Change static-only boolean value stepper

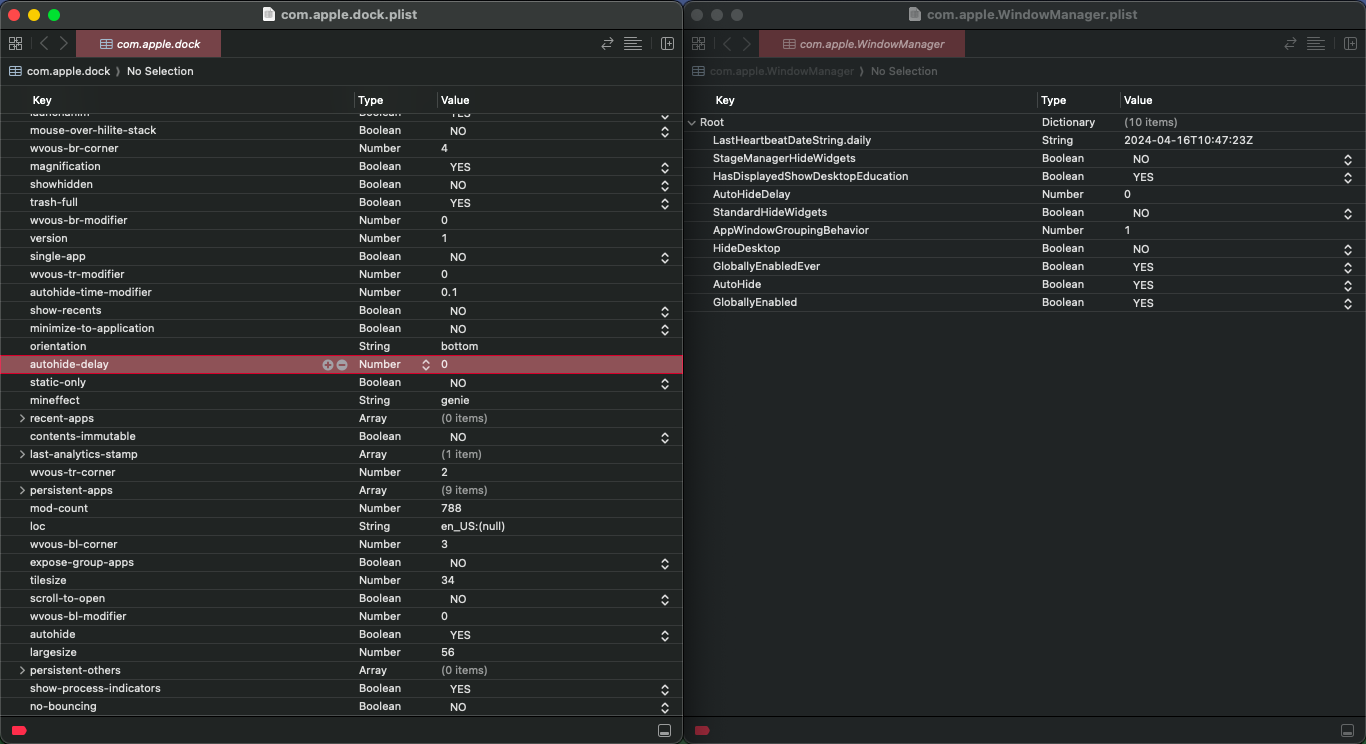(x=665, y=383)
